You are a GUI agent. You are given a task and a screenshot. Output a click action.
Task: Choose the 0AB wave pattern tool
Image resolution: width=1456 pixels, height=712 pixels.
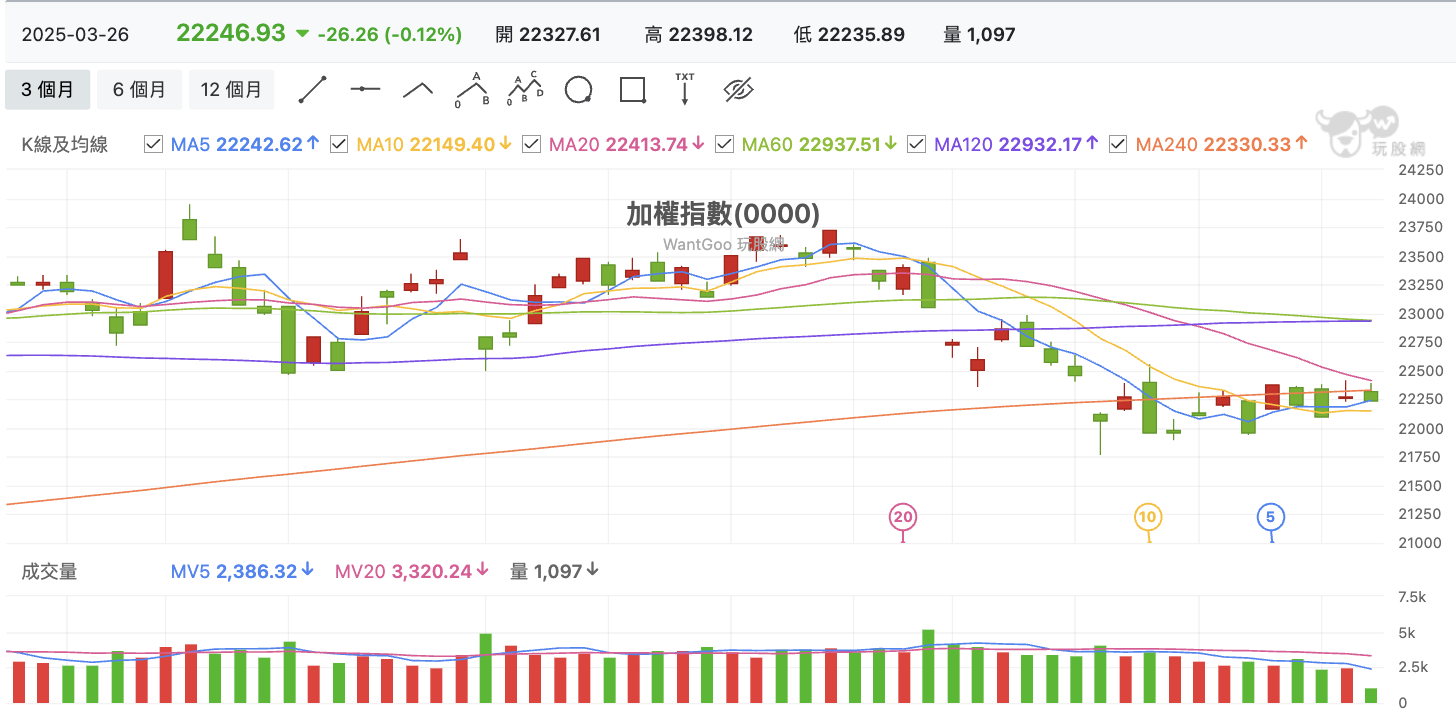(x=471, y=90)
